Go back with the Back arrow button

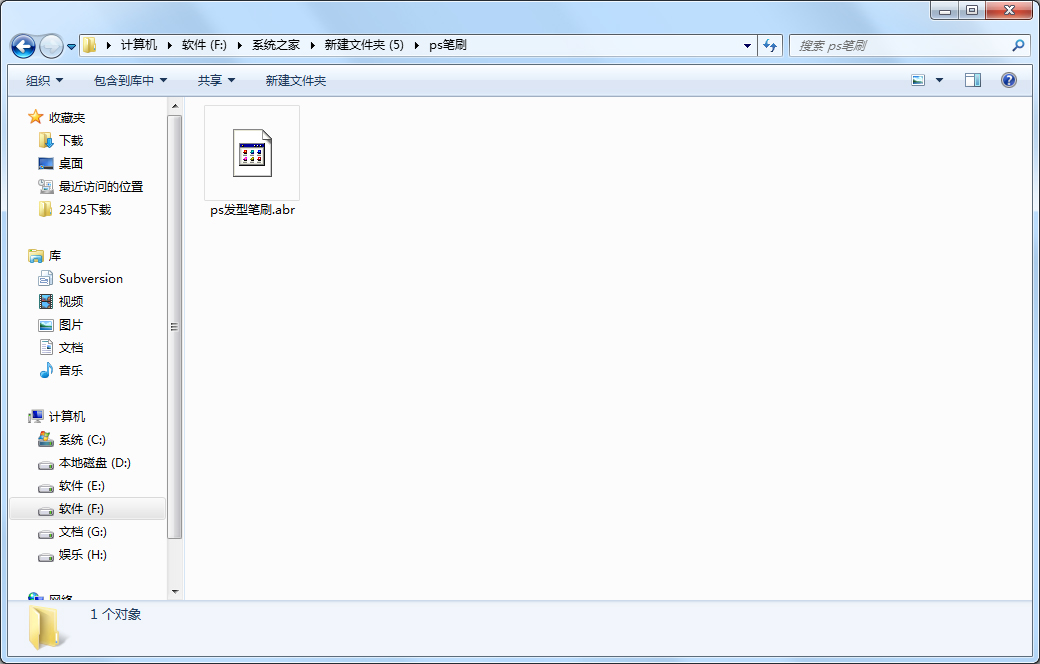23,46
